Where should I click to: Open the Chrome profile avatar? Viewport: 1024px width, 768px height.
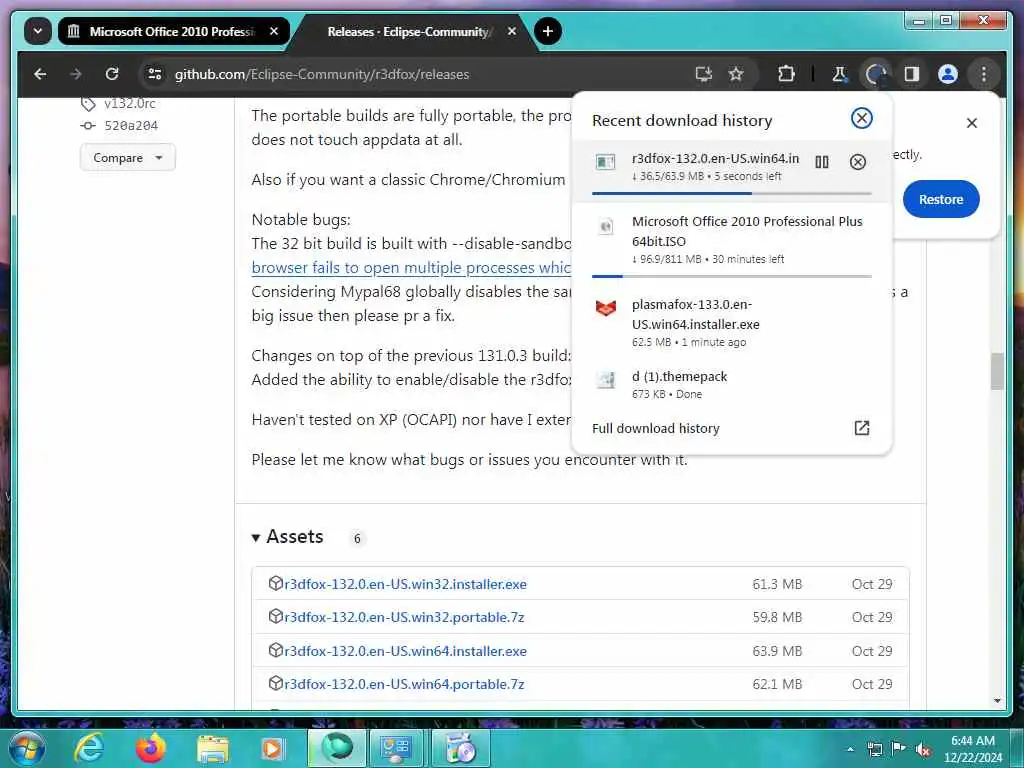[948, 74]
